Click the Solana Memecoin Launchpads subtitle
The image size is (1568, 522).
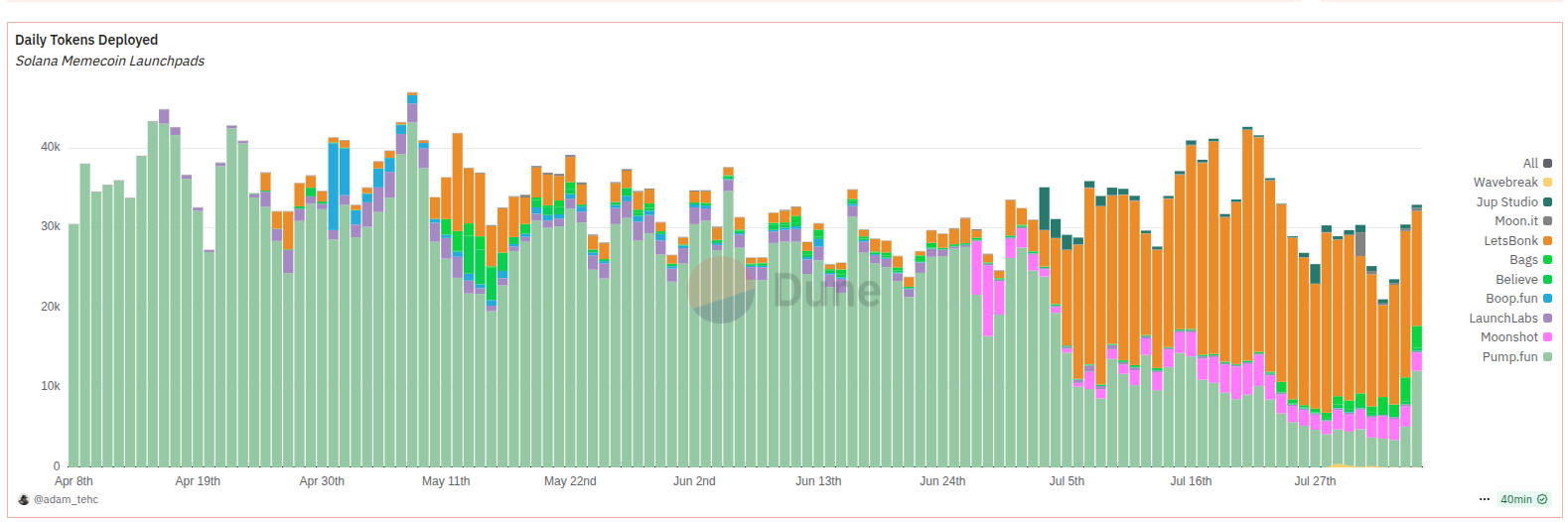click(110, 61)
